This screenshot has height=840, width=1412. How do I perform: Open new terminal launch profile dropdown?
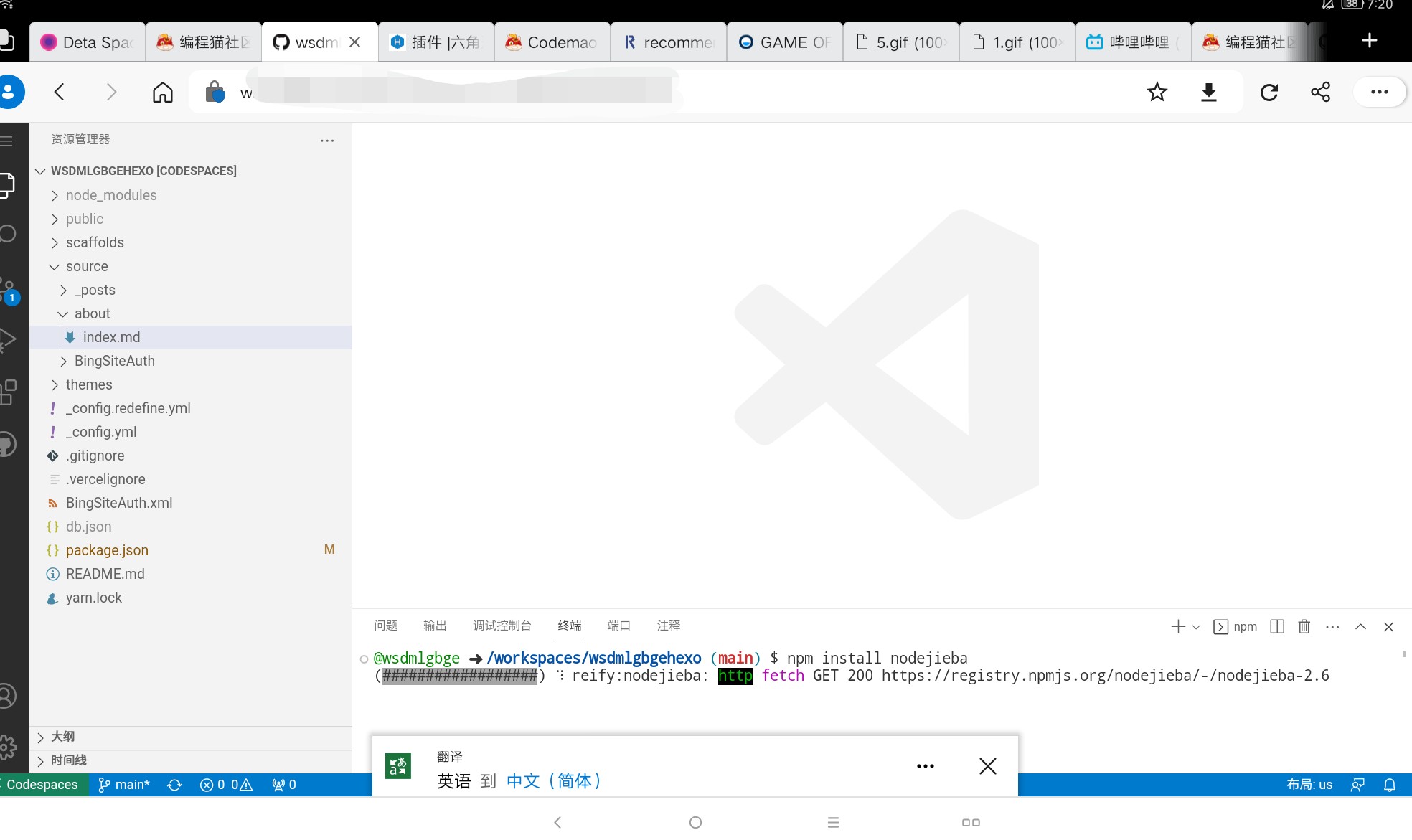1196,627
